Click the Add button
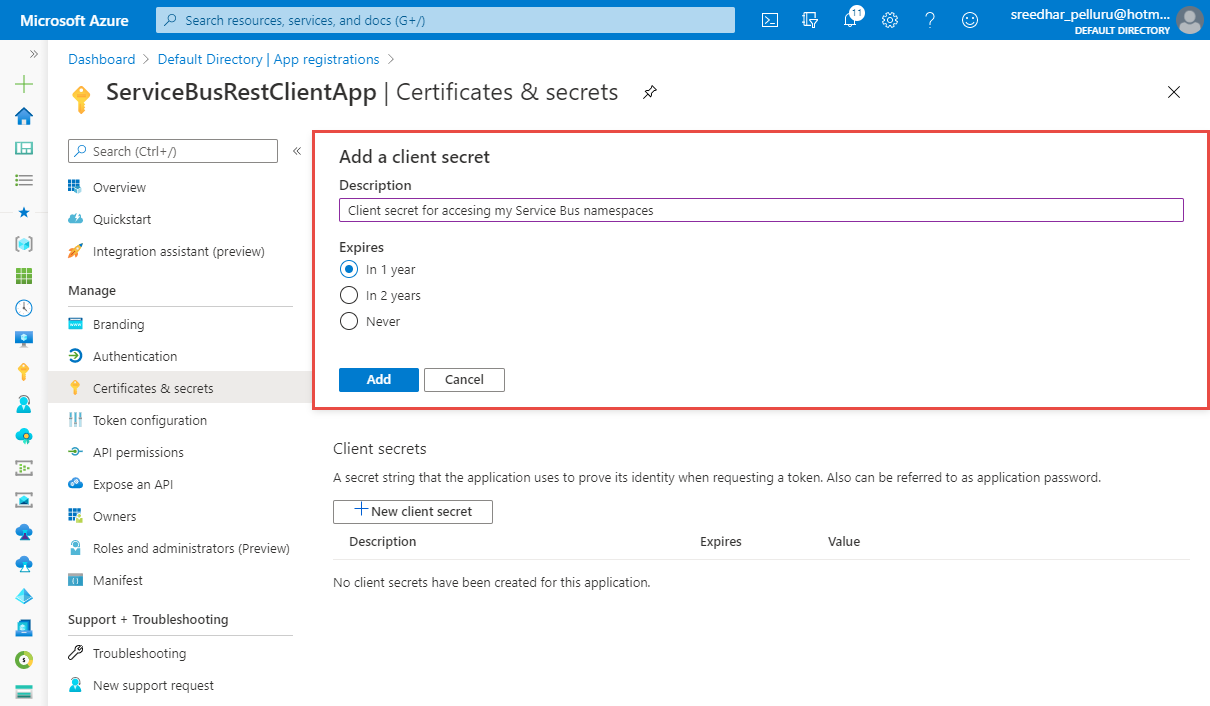This screenshot has width=1210, height=706. [378, 379]
